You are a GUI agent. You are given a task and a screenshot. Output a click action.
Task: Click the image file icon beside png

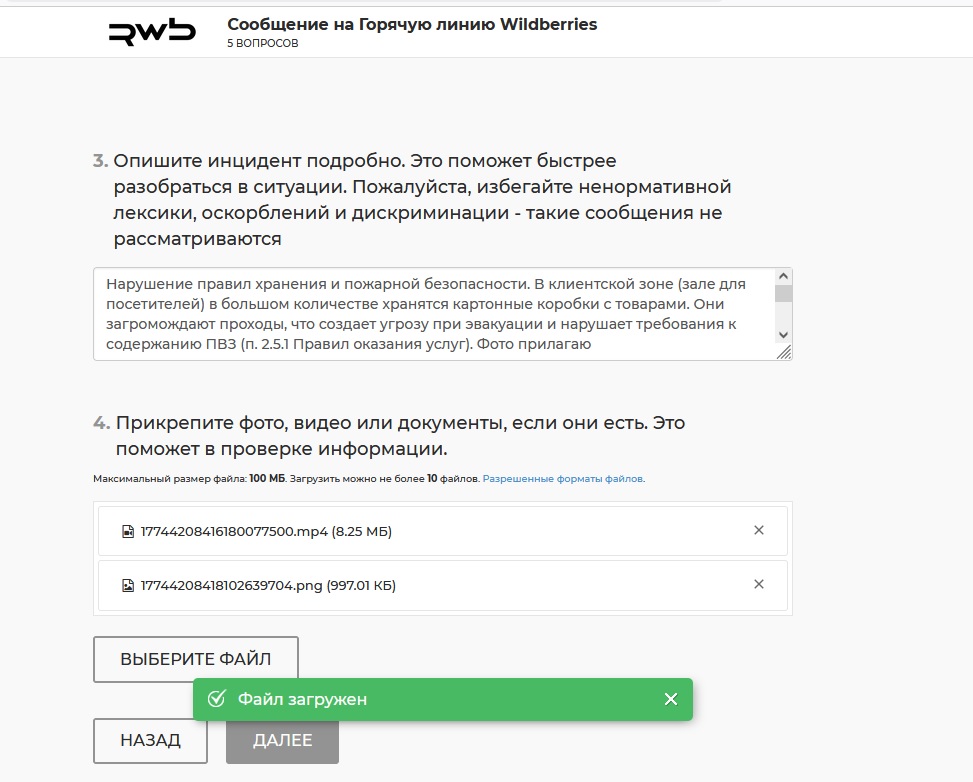(x=128, y=585)
